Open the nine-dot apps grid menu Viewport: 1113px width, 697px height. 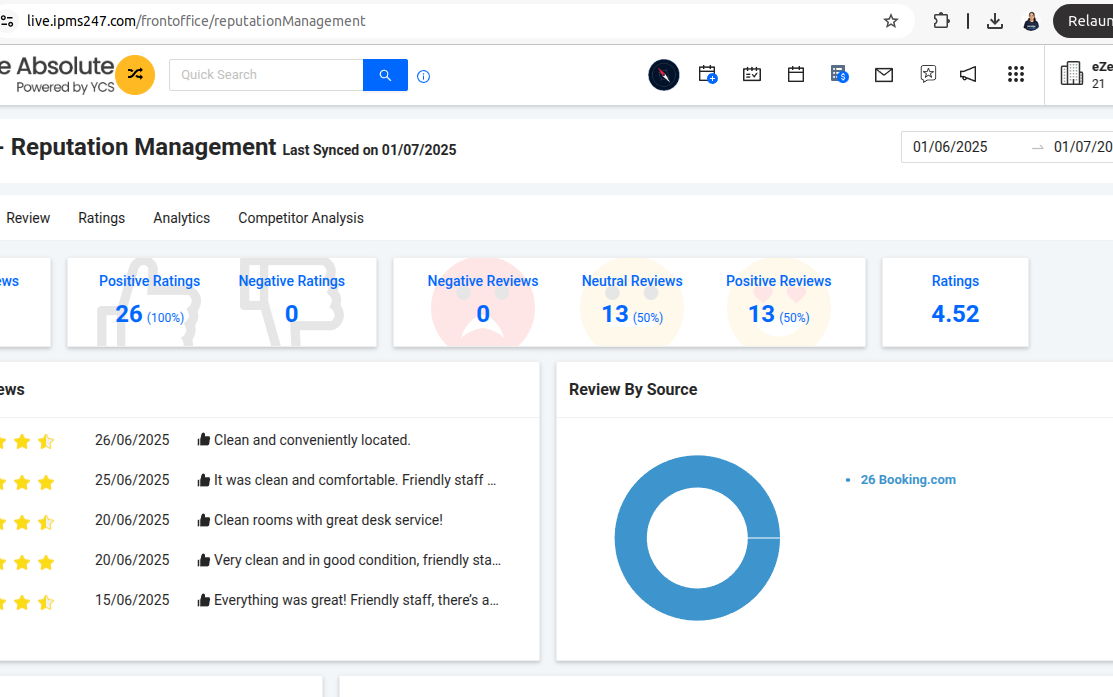coord(1016,74)
